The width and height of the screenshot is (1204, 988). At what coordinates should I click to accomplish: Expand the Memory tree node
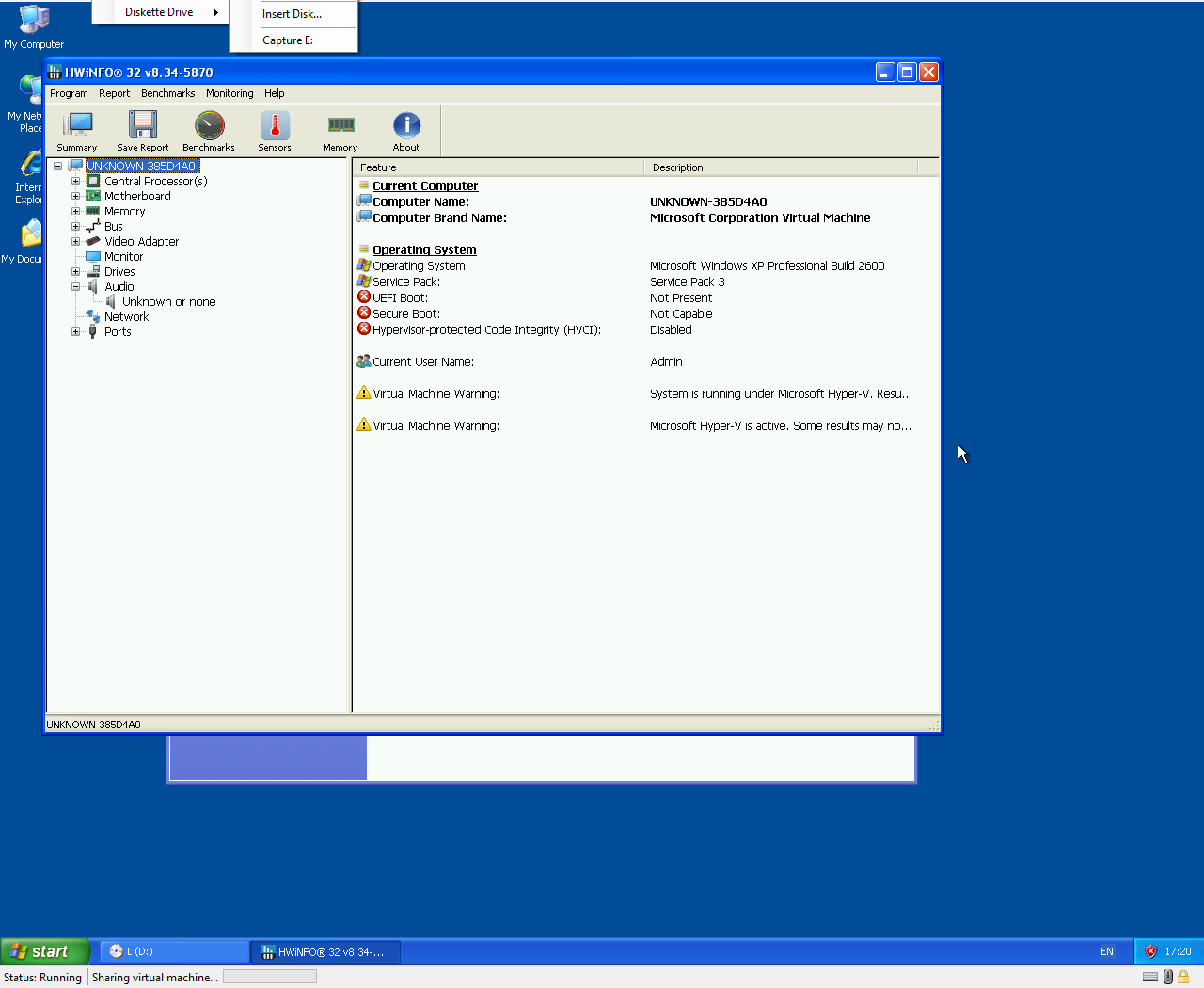pos(76,212)
